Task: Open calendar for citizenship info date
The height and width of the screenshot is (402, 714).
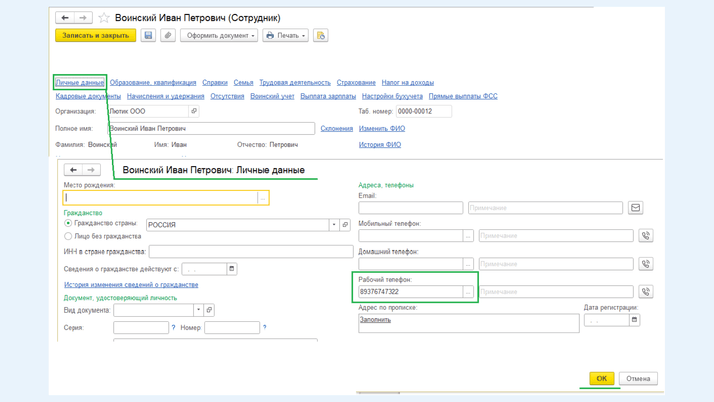Action: coord(232,269)
